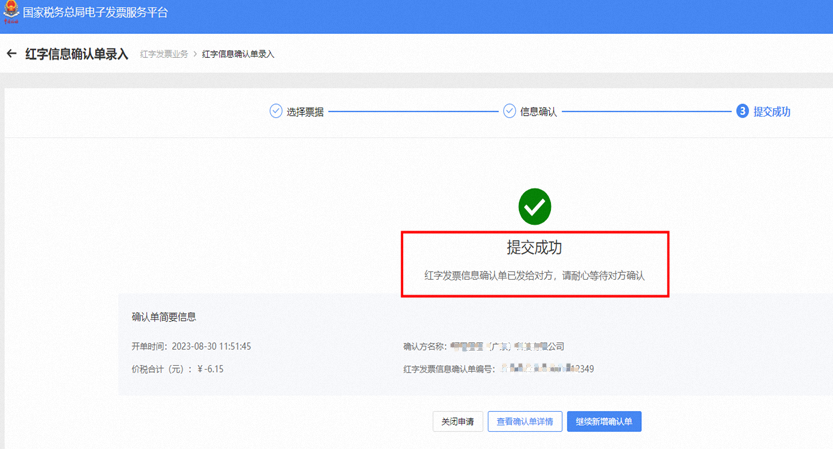This screenshot has width=833, height=449.
Task: Click the back arrow beside 红字信息确认单录入
Action: 12,54
